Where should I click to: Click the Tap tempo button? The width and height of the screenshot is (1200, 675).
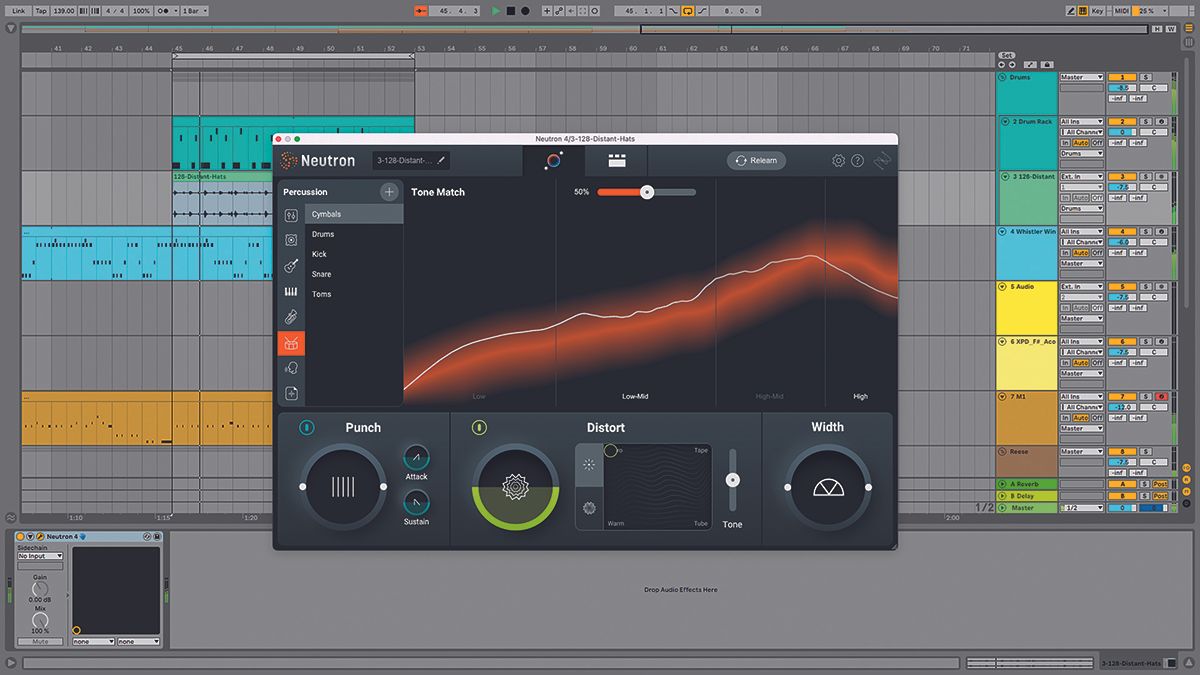tap(39, 11)
